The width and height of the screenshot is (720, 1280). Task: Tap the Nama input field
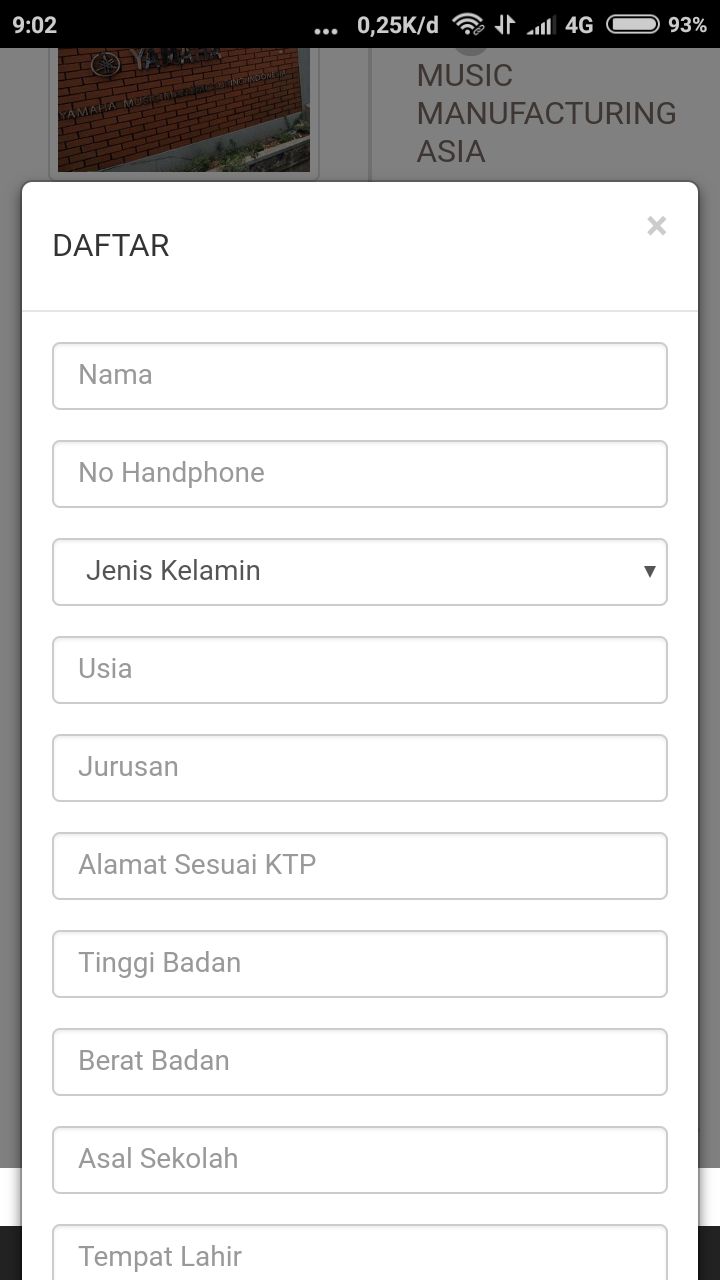pyautogui.click(x=360, y=376)
